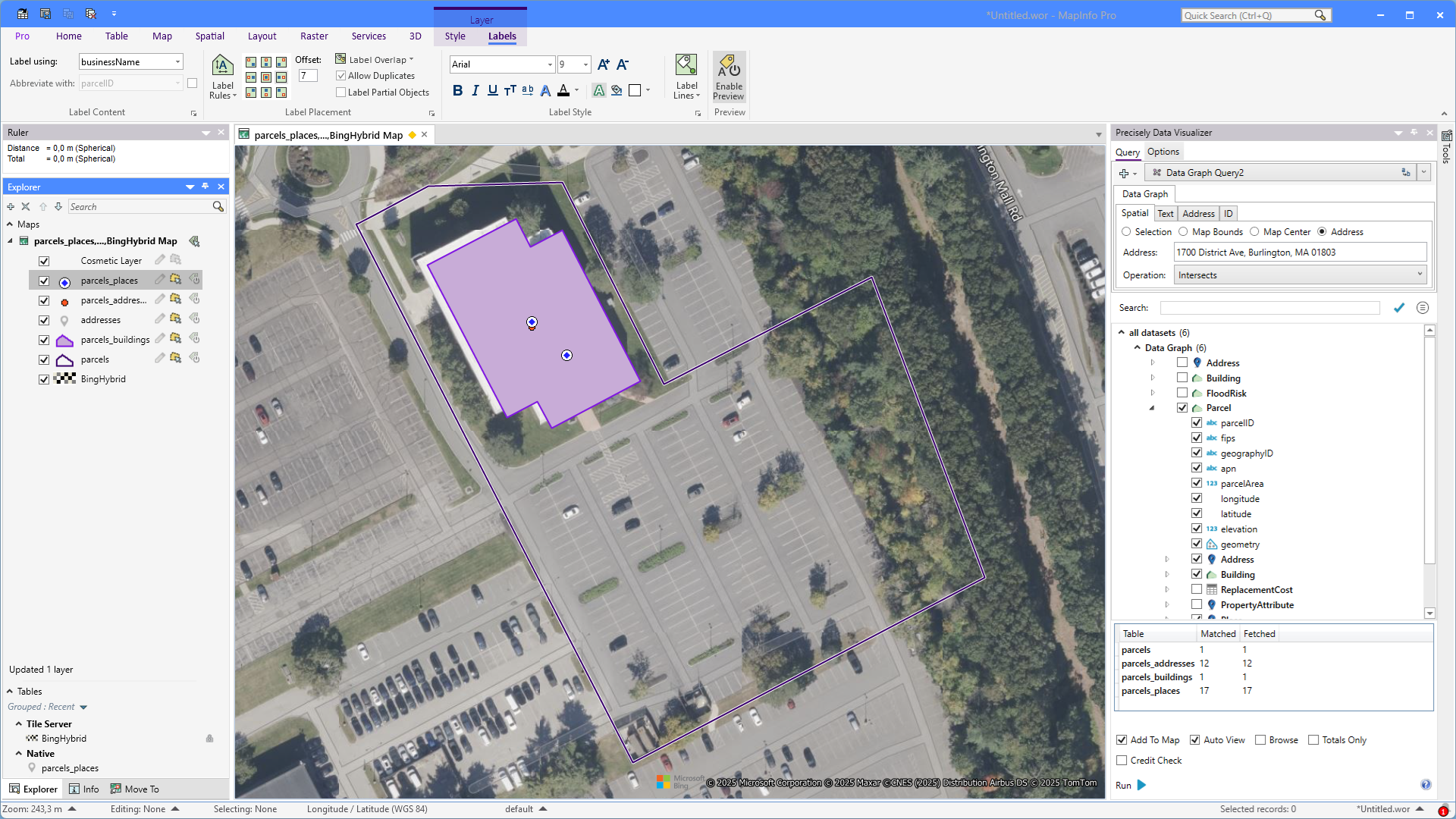Open the Operation Intersects dropdown
The width and height of the screenshot is (1456, 819).
point(1300,275)
